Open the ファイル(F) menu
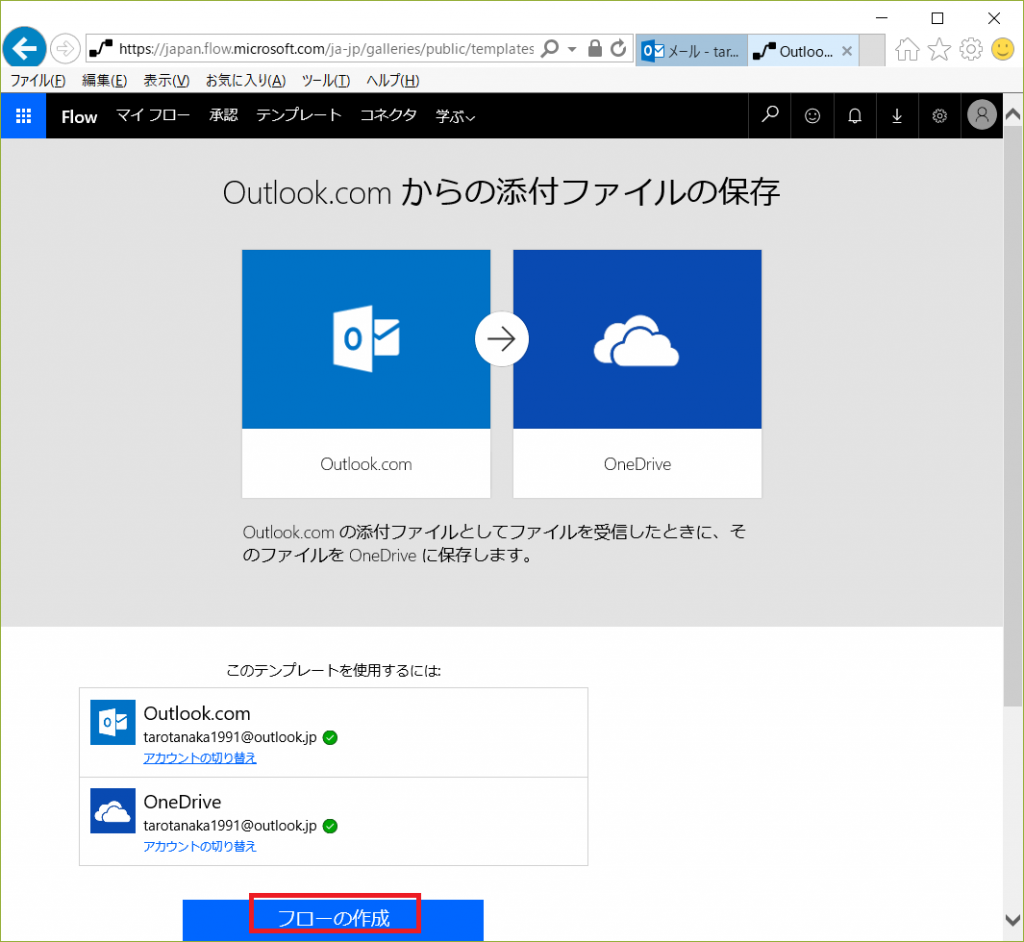 tap(38, 80)
